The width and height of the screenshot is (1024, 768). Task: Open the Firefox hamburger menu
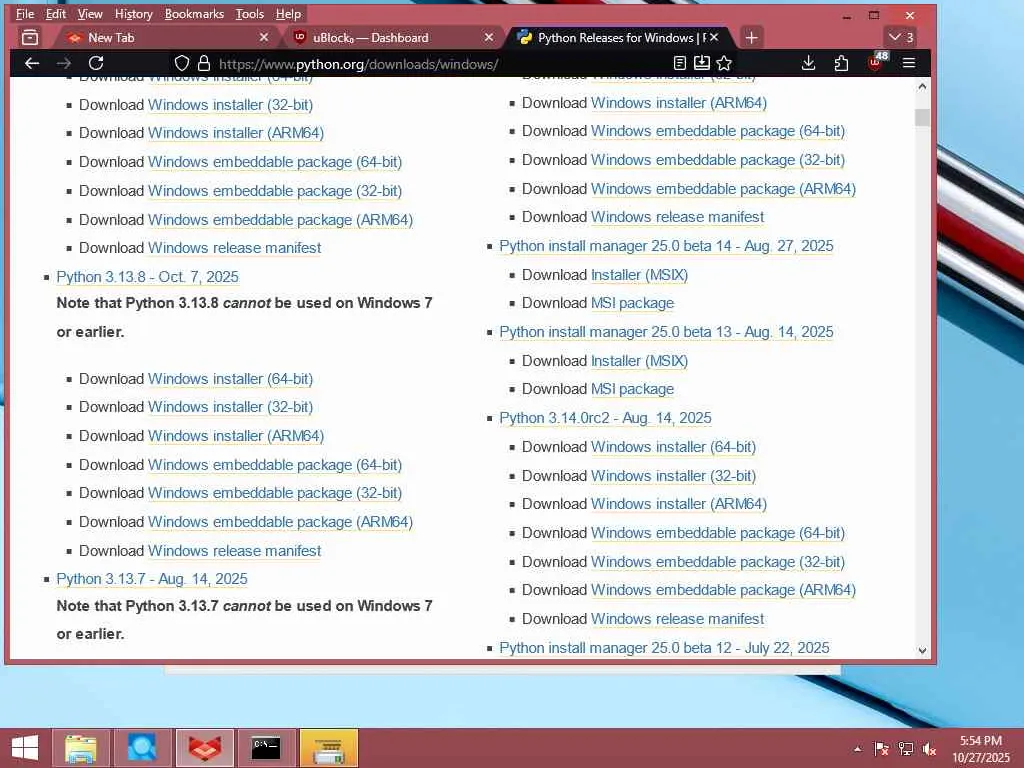coord(908,63)
